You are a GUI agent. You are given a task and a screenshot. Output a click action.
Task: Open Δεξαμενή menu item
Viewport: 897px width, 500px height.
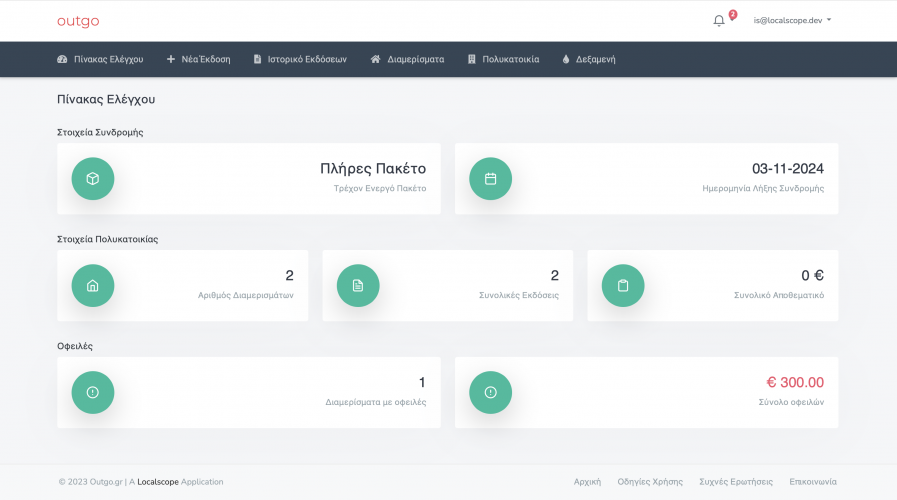pyautogui.click(x=589, y=59)
